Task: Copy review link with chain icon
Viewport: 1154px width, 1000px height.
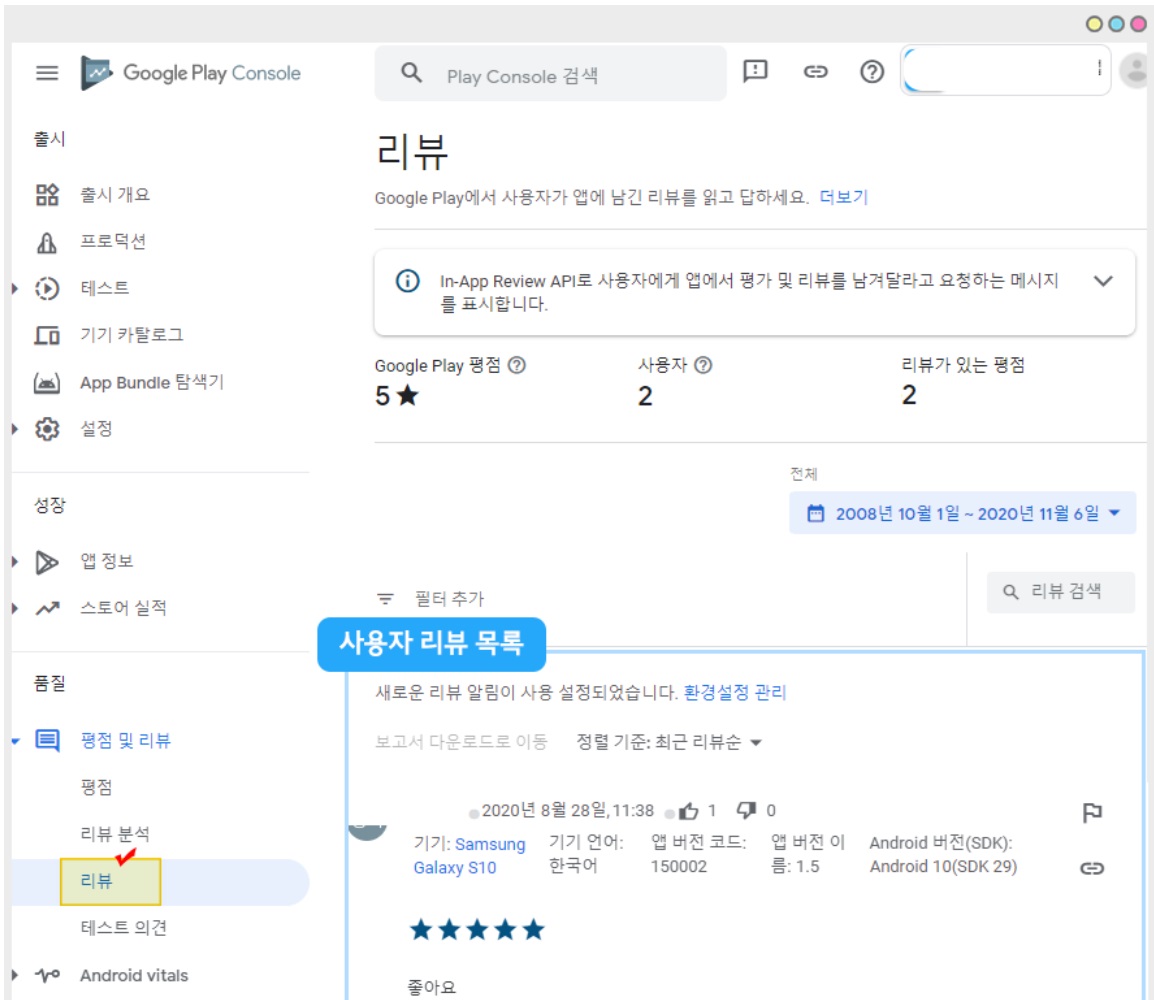Action: coord(1092,868)
